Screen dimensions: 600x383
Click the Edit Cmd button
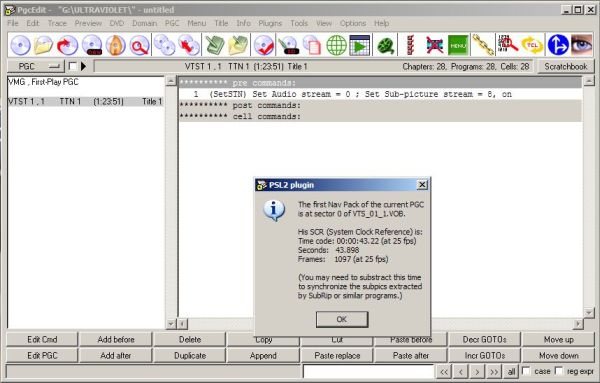[x=42, y=339]
